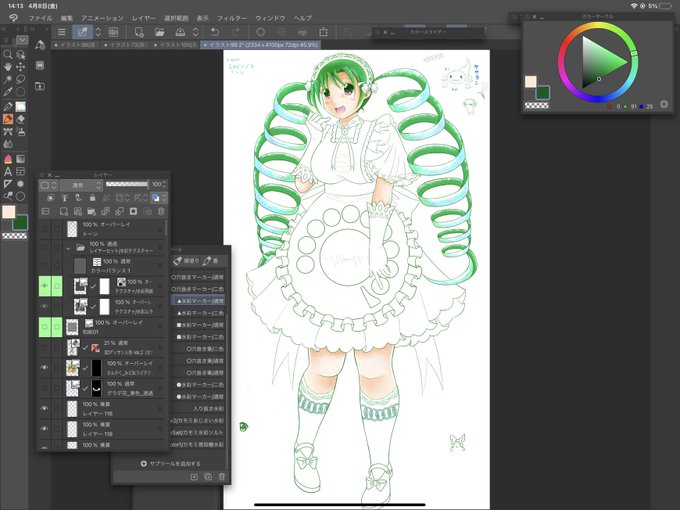Open the フィルター menu
The image size is (680, 510).
pos(232,18)
